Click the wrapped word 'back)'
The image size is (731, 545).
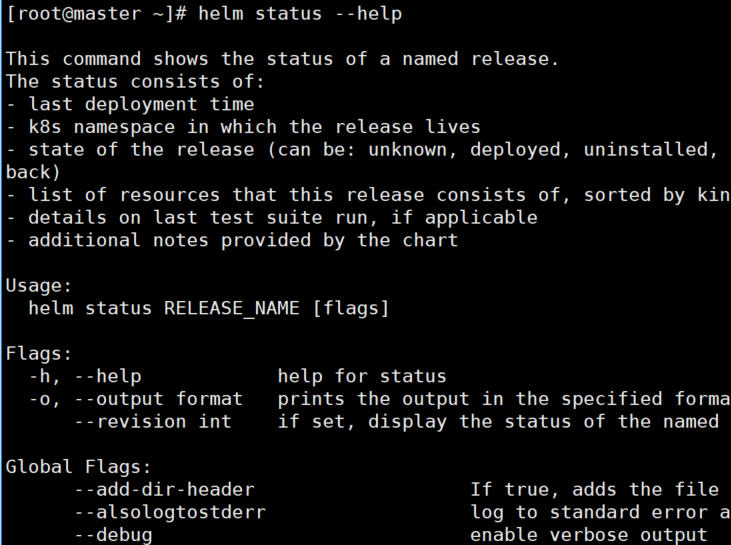point(33,172)
